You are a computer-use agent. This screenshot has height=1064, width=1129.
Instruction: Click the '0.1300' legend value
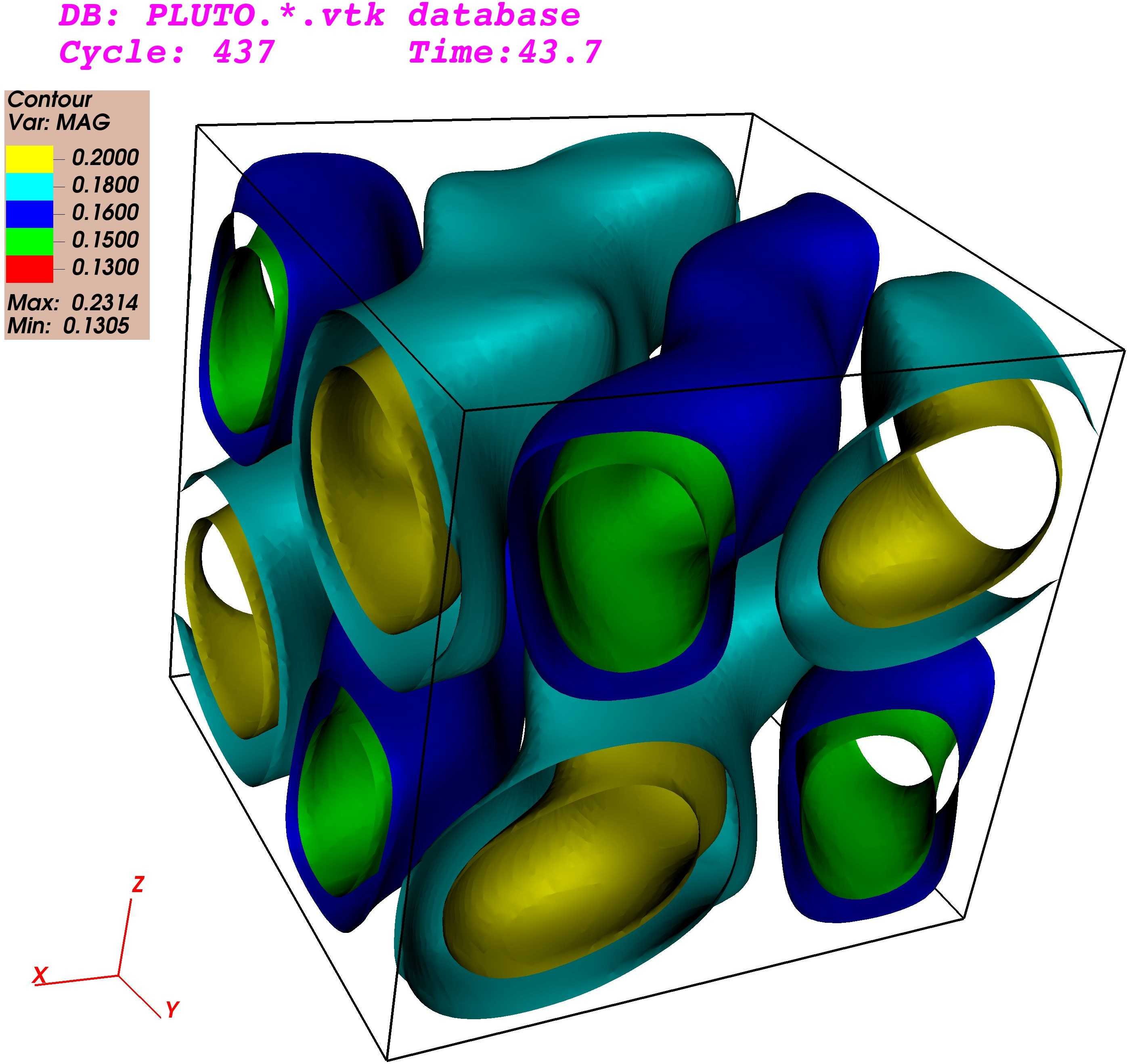[105, 268]
